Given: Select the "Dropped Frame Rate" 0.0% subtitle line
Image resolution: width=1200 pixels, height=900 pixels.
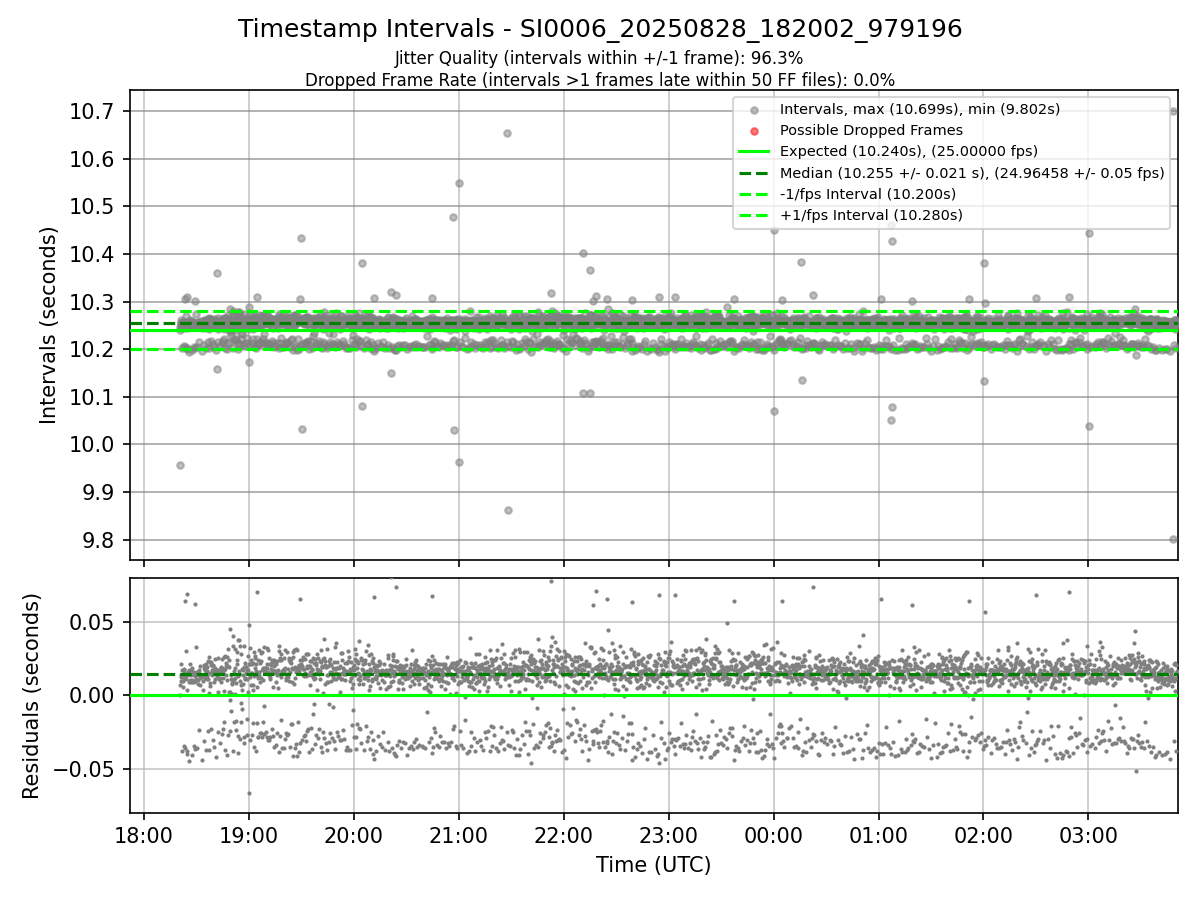Looking at the screenshot, I should click(600, 80).
